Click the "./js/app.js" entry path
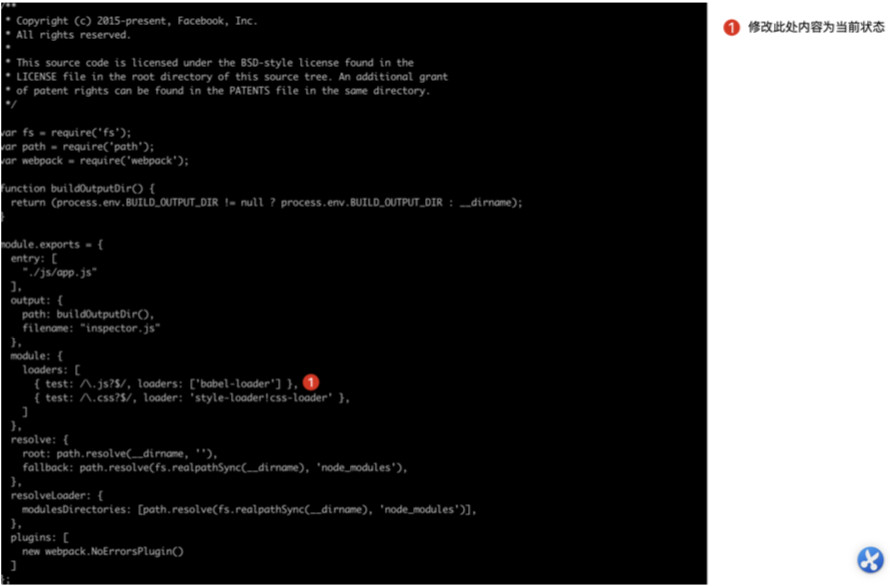 click(60, 272)
